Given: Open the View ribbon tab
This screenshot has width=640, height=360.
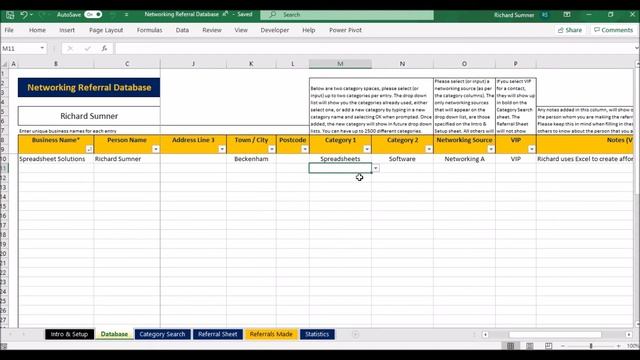Looking at the screenshot, I should coord(241,30).
